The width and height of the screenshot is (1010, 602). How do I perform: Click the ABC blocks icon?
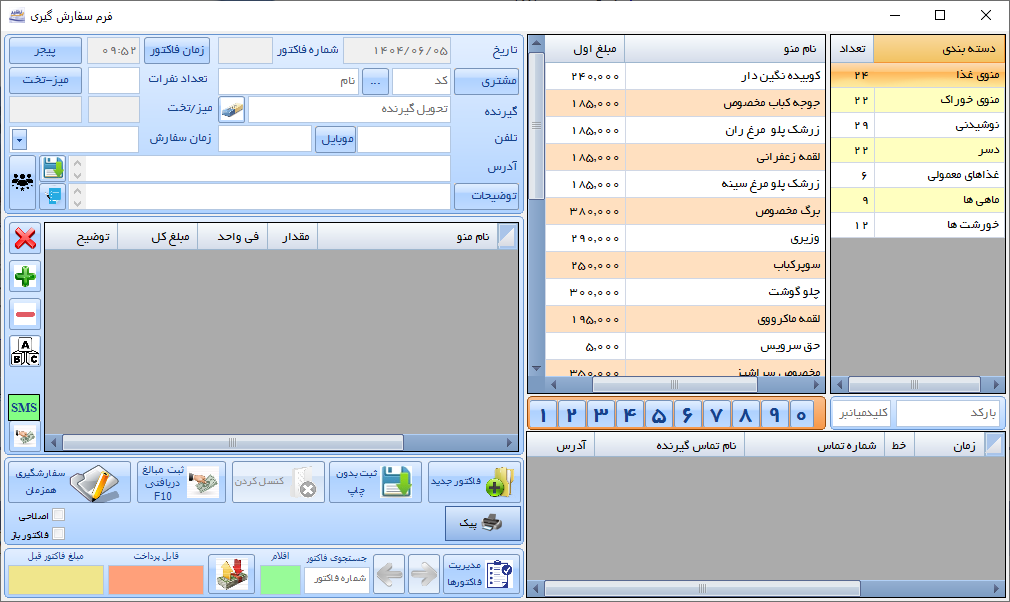(26, 352)
